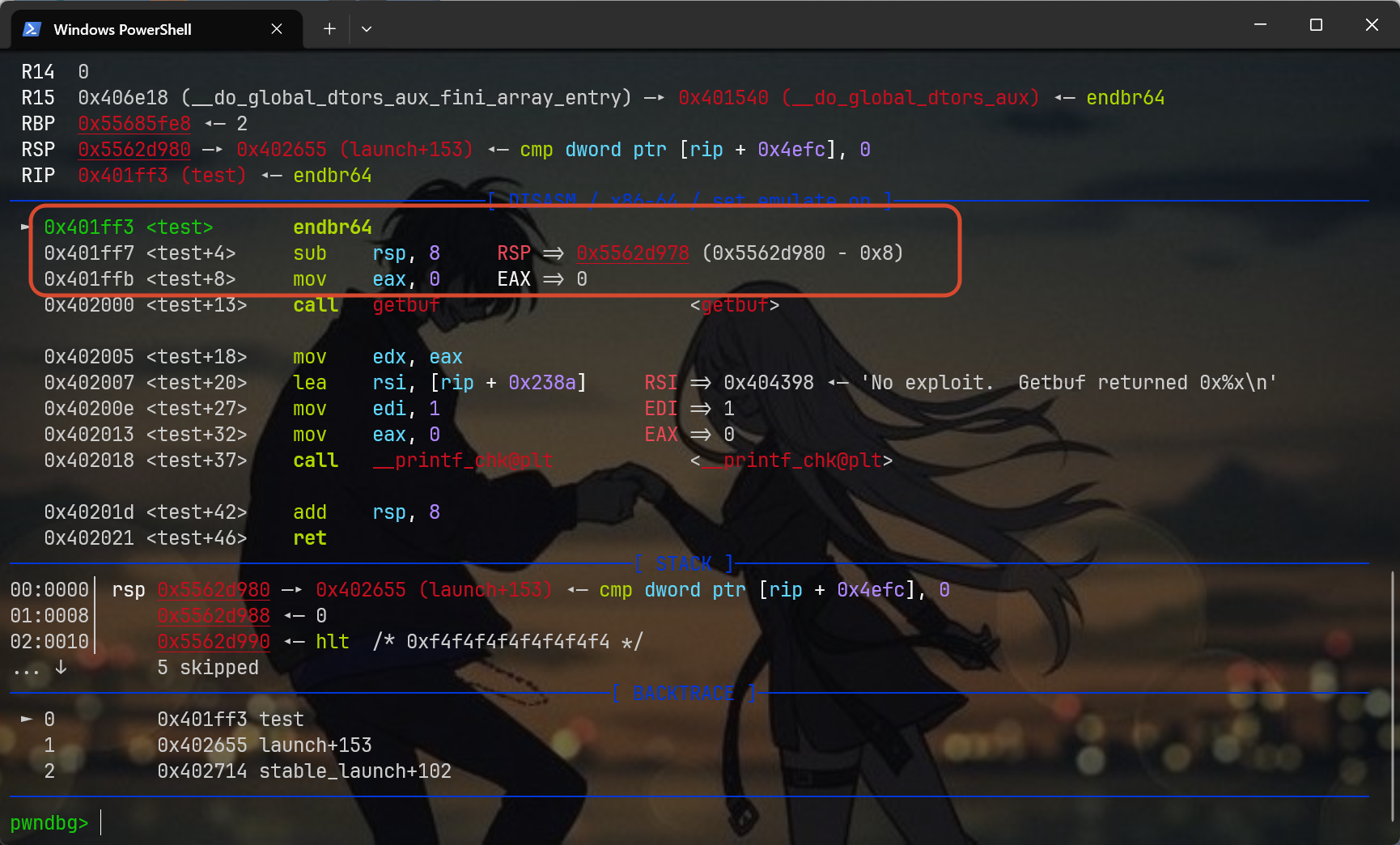This screenshot has width=1400, height=845.
Task: Click backtrace frame 0 0x401ff3 test
Action: pos(163,720)
